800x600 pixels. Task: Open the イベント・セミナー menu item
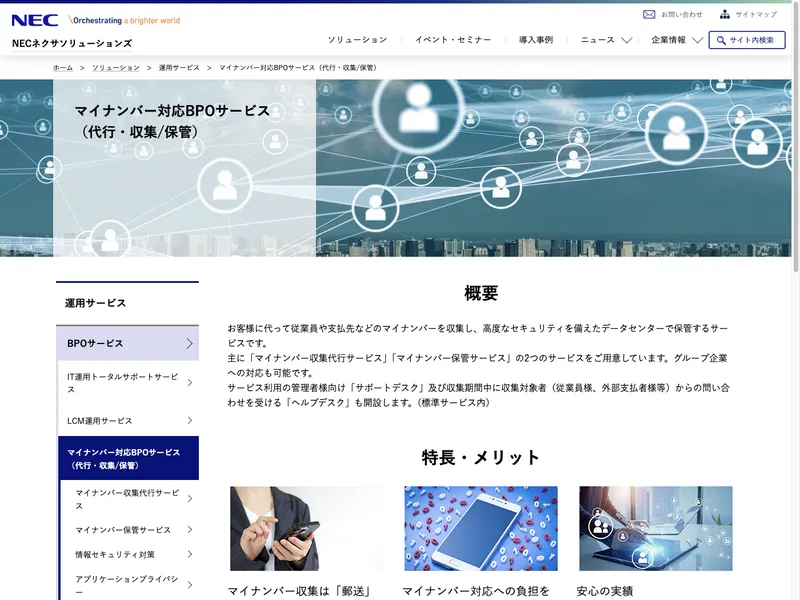453,40
